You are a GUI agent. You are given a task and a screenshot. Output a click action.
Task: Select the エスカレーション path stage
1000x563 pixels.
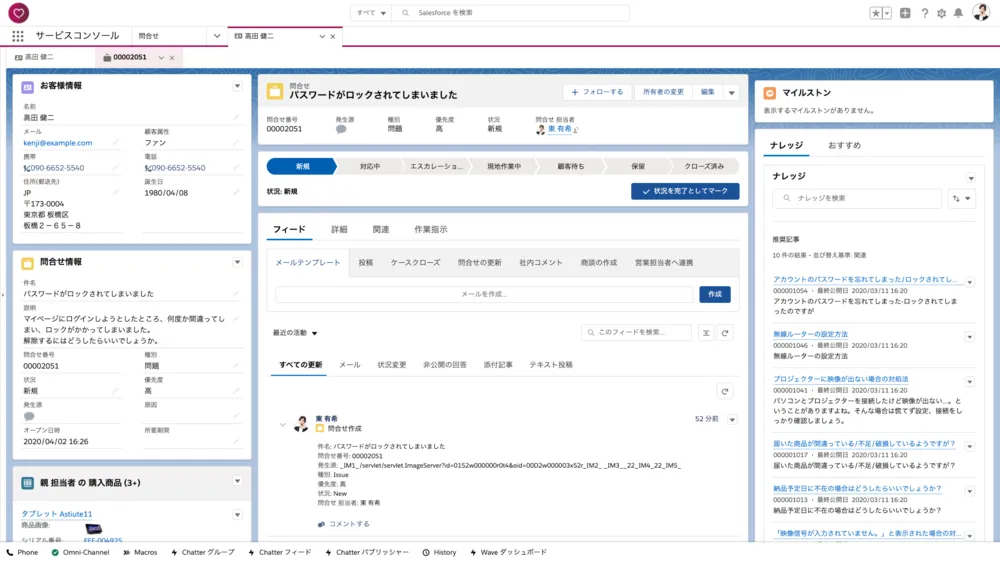436,166
